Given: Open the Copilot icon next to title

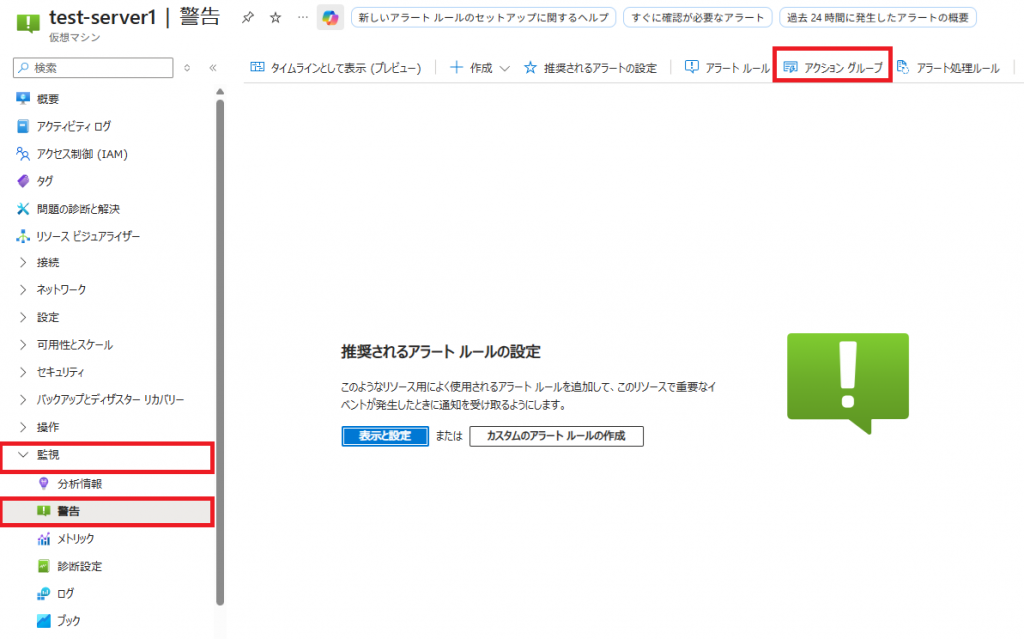Looking at the screenshot, I should (329, 18).
